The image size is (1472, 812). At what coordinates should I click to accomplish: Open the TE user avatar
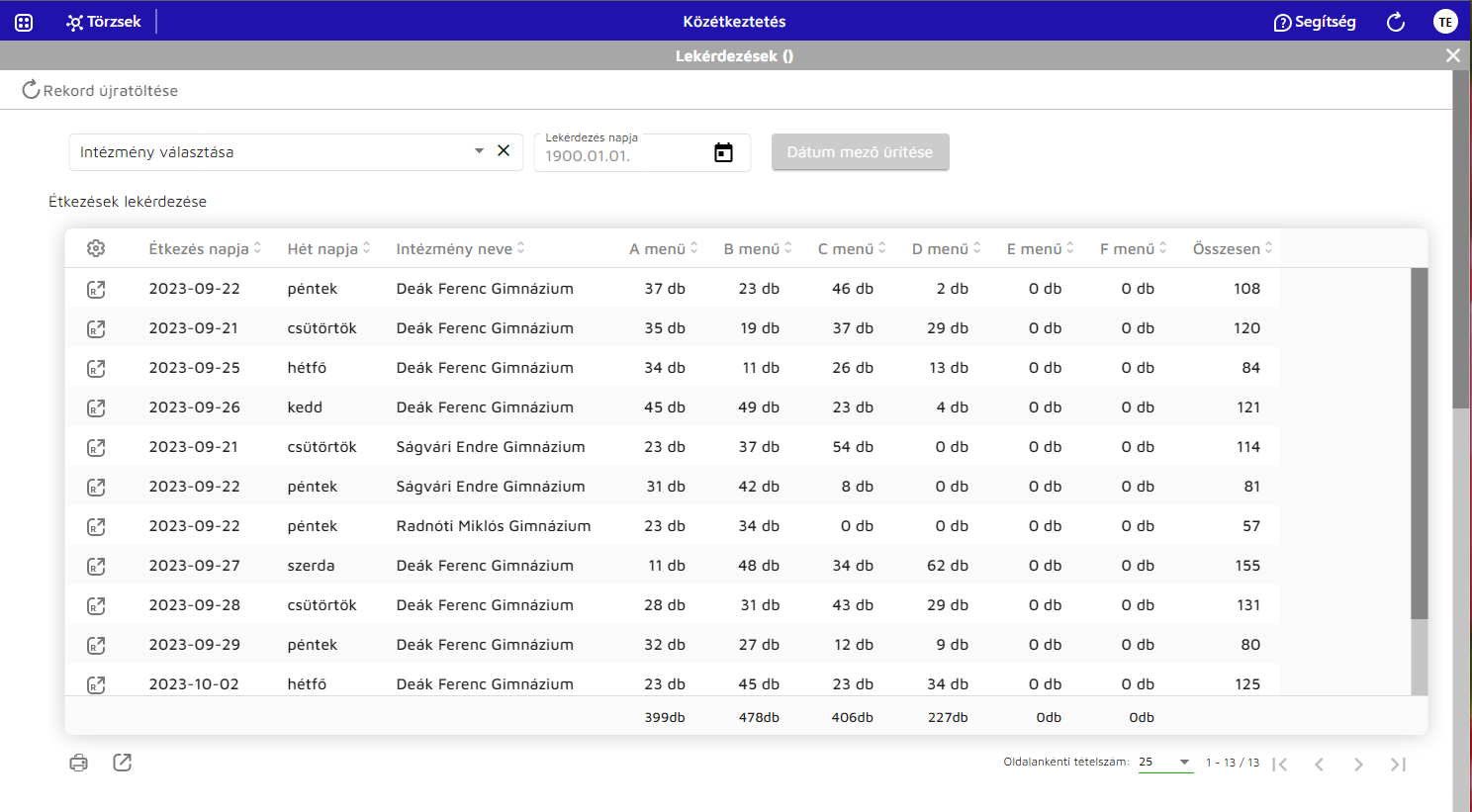pyautogui.click(x=1445, y=22)
